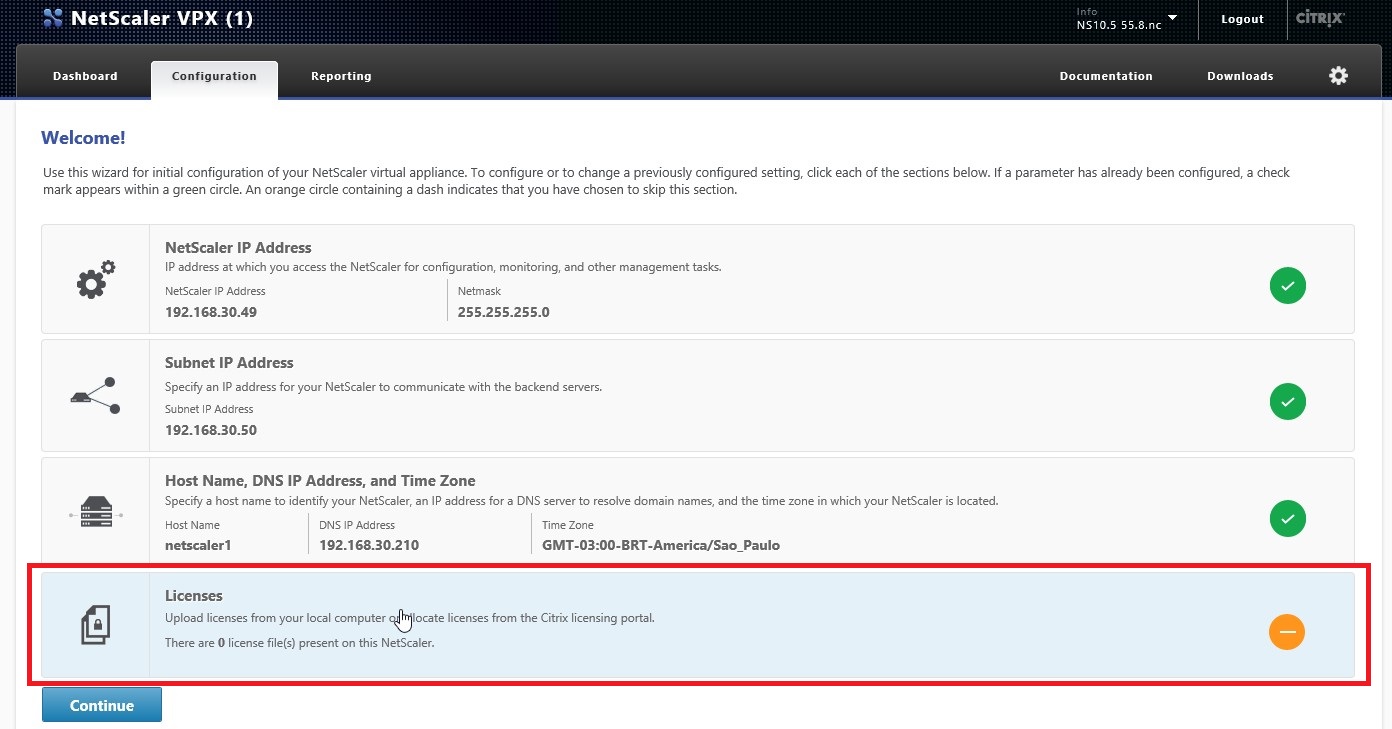The image size is (1392, 729).
Task: Open the Licenses section title
Action: tap(194, 595)
